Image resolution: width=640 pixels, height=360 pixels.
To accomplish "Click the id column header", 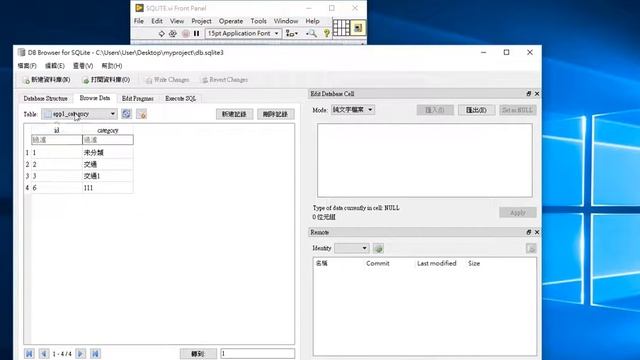I will (x=57, y=130).
